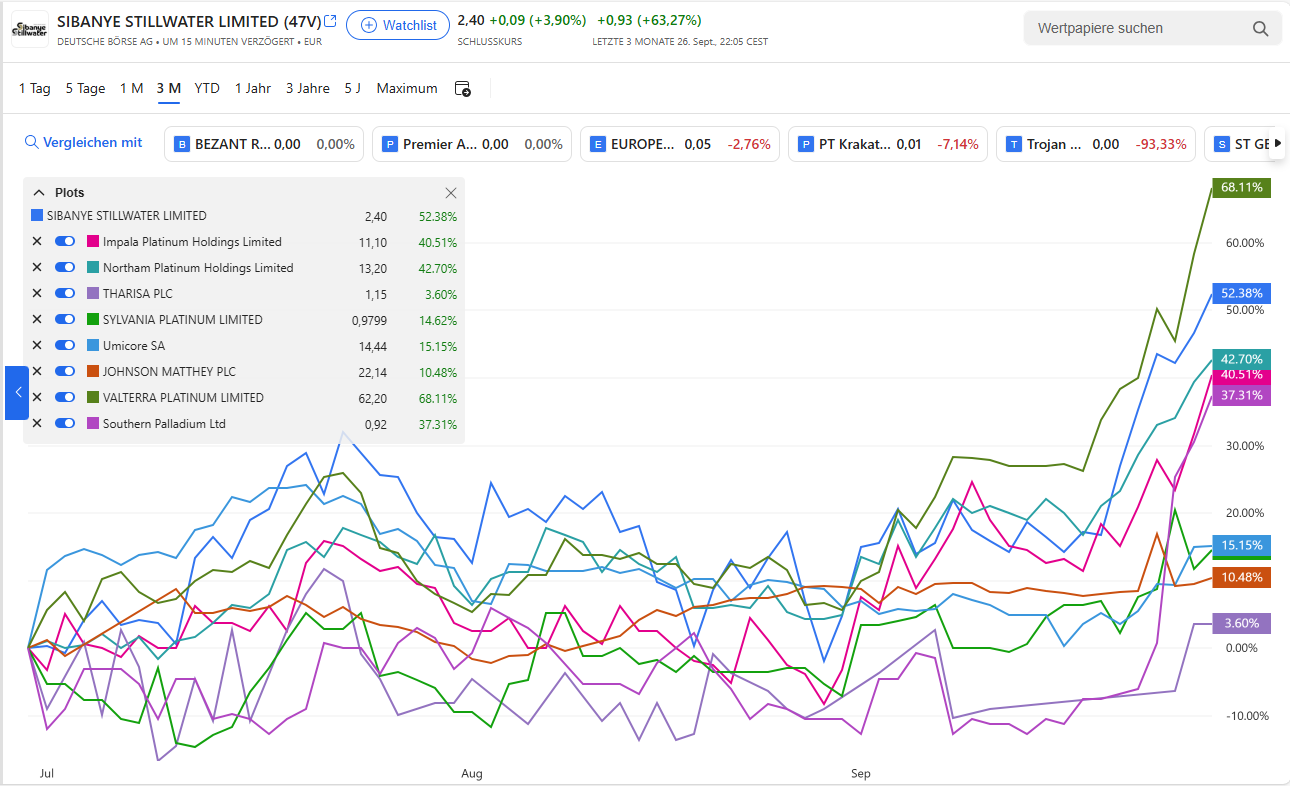Remove Southern Palladium Ltd plot line
This screenshot has height=786, width=1290.
click(x=37, y=423)
